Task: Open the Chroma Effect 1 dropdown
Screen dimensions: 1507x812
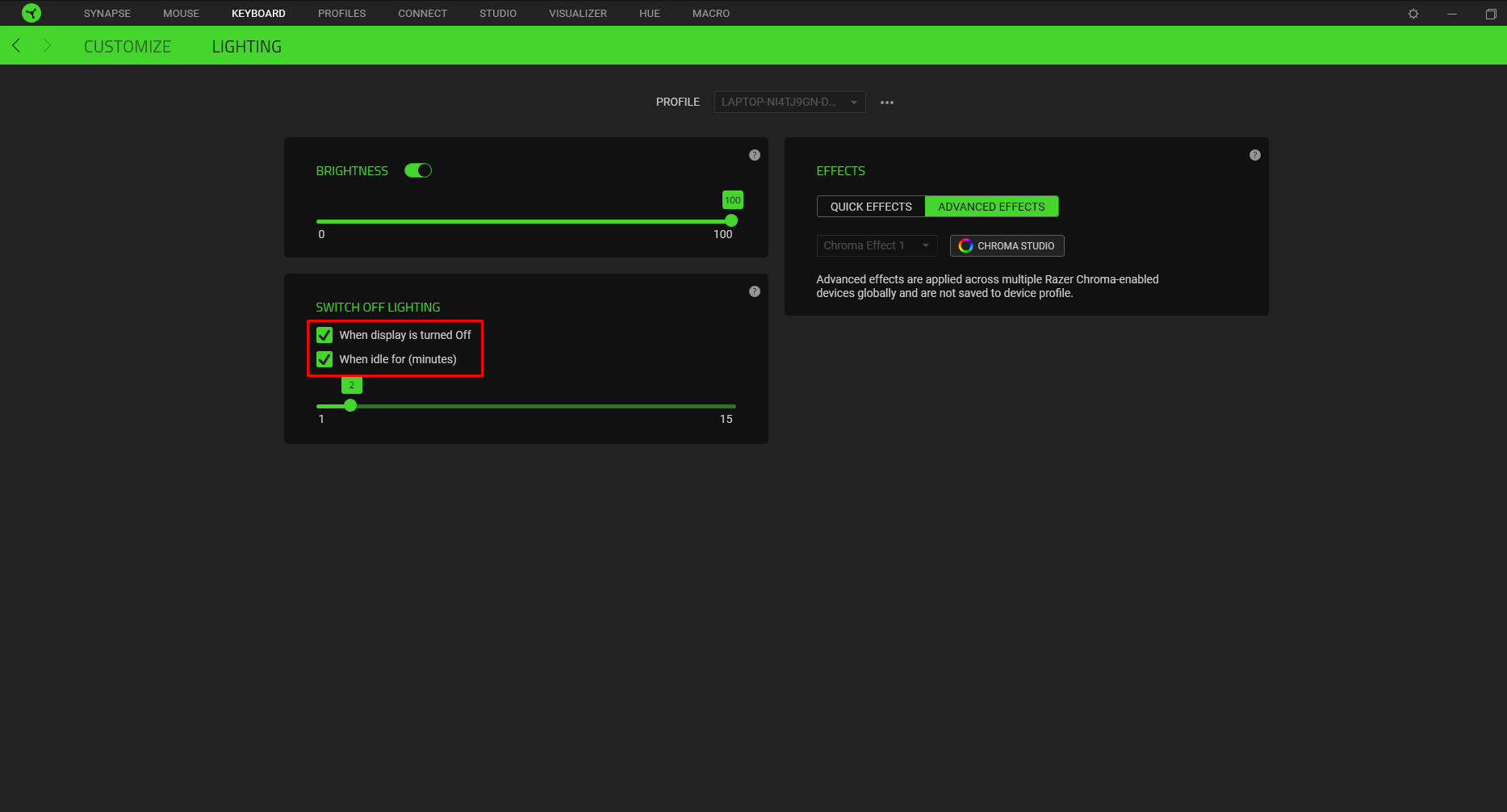Action: coord(877,245)
